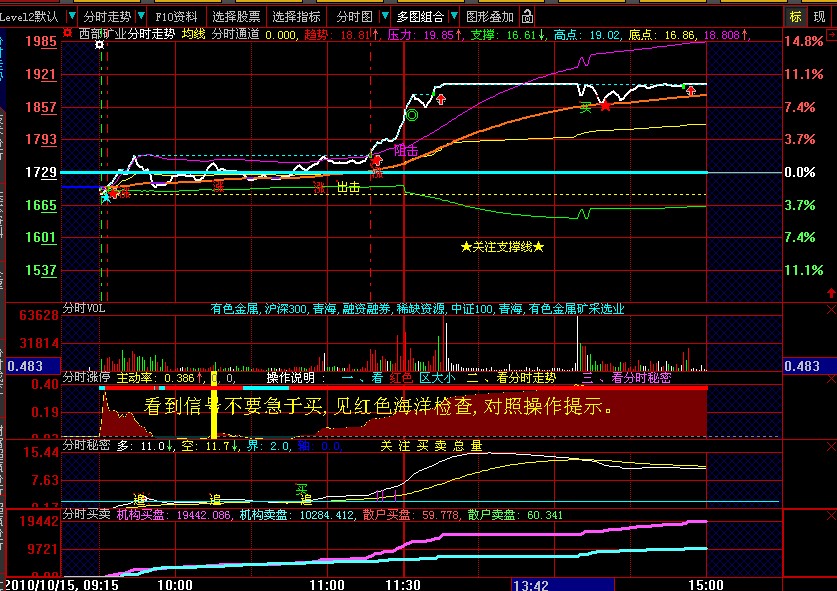This screenshot has width=837, height=591.
Task: Open the dropdown arrow next to 分时图
Action: point(384,16)
